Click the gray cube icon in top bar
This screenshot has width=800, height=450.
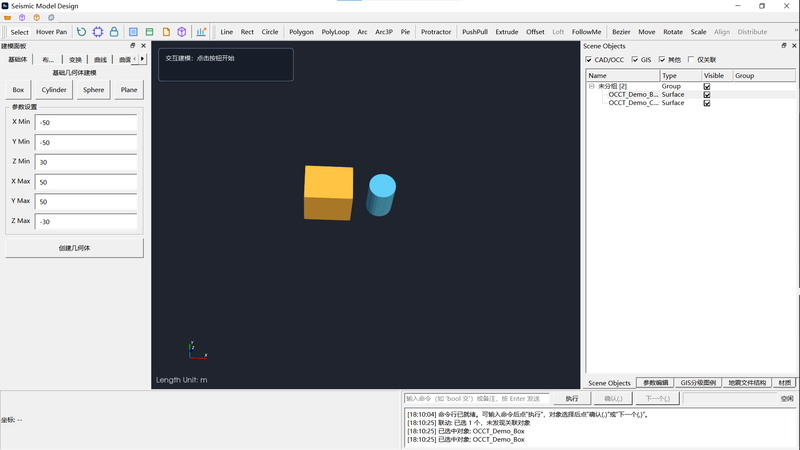[51, 18]
